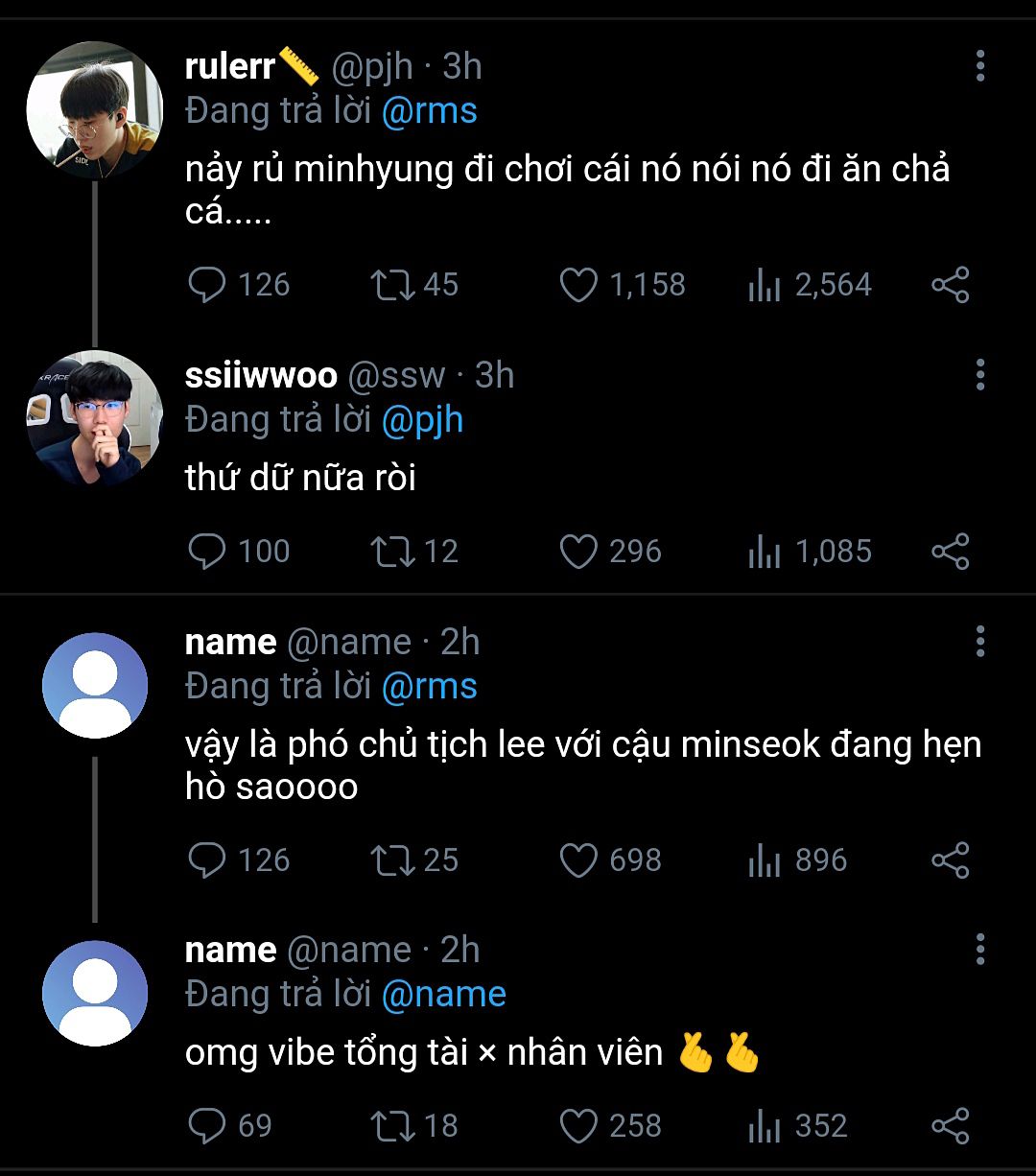
Task: Reply to rulerr's tweet about minhyung
Action: tap(206, 285)
